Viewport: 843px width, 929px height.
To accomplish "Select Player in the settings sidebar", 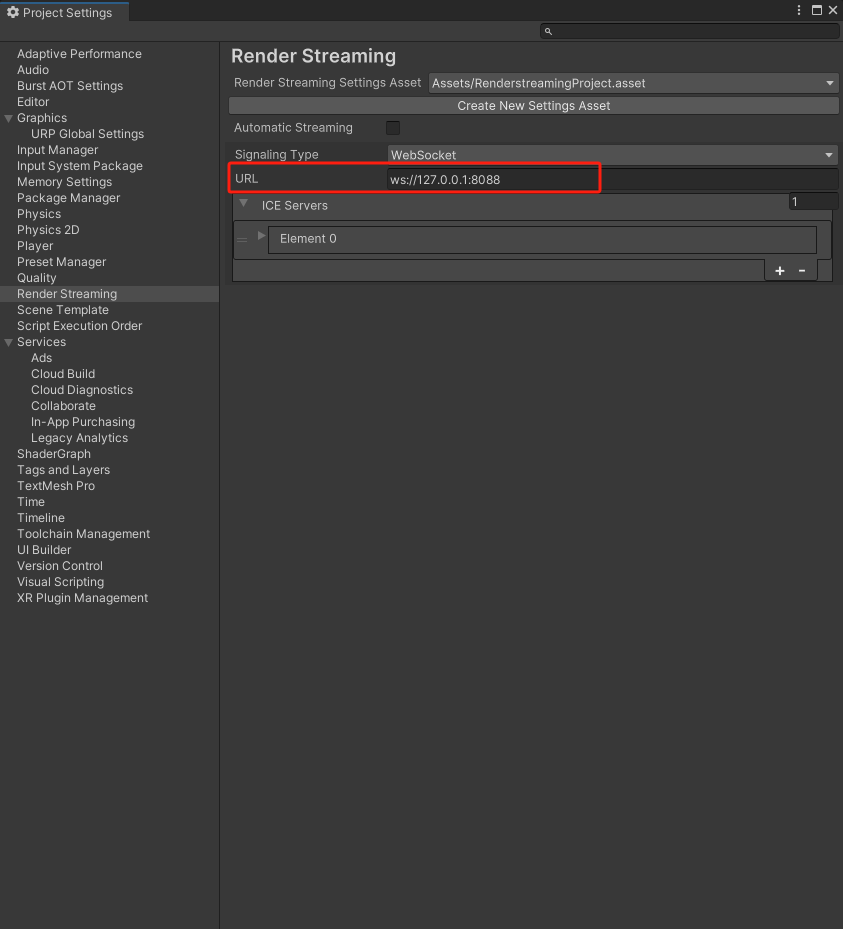I will [35, 246].
